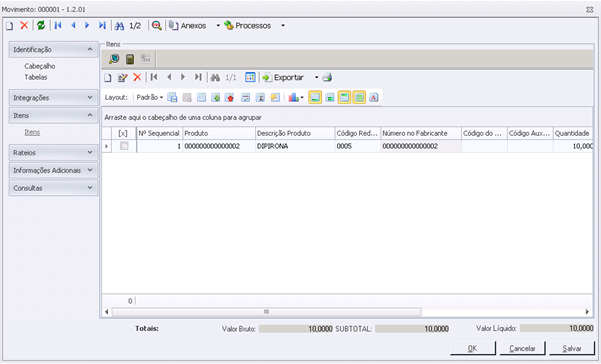601x364 pixels.
Task: Go to first record in top toolbar
Action: pyautogui.click(x=58, y=26)
